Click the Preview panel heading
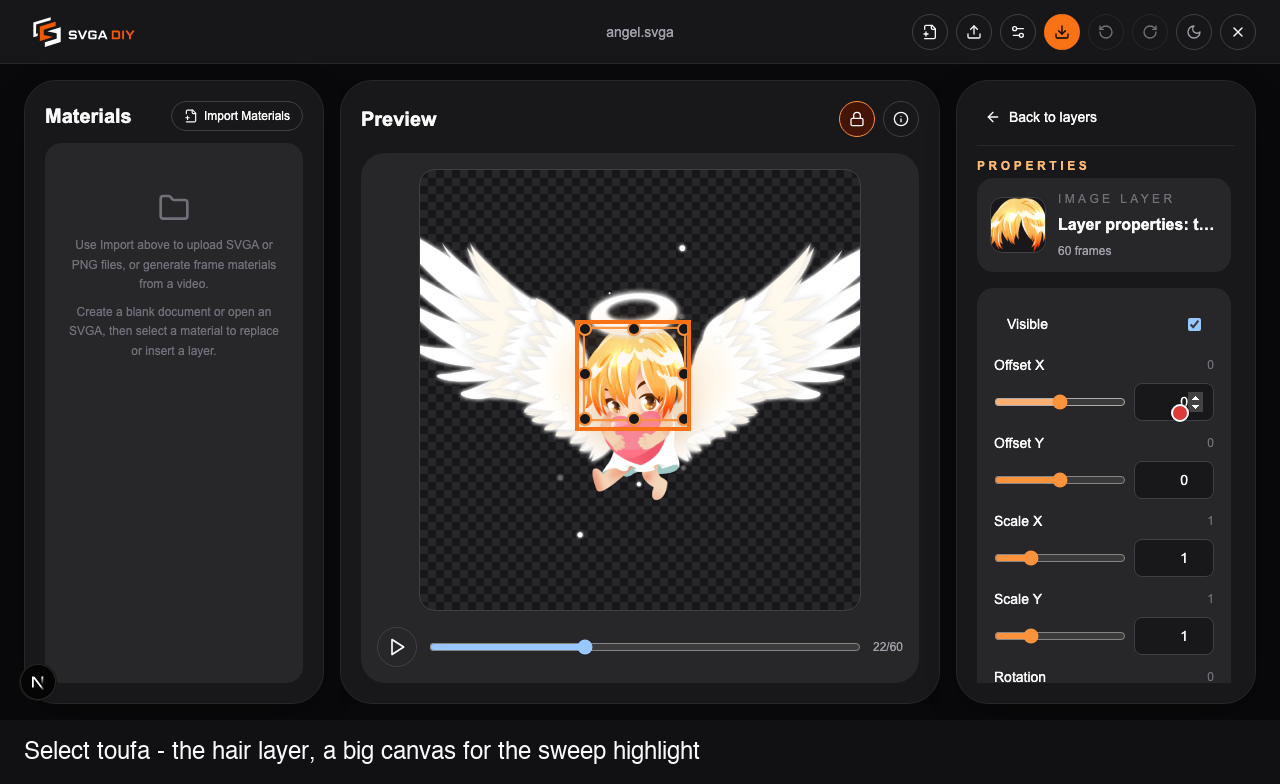The width and height of the screenshot is (1280, 784). (x=399, y=119)
